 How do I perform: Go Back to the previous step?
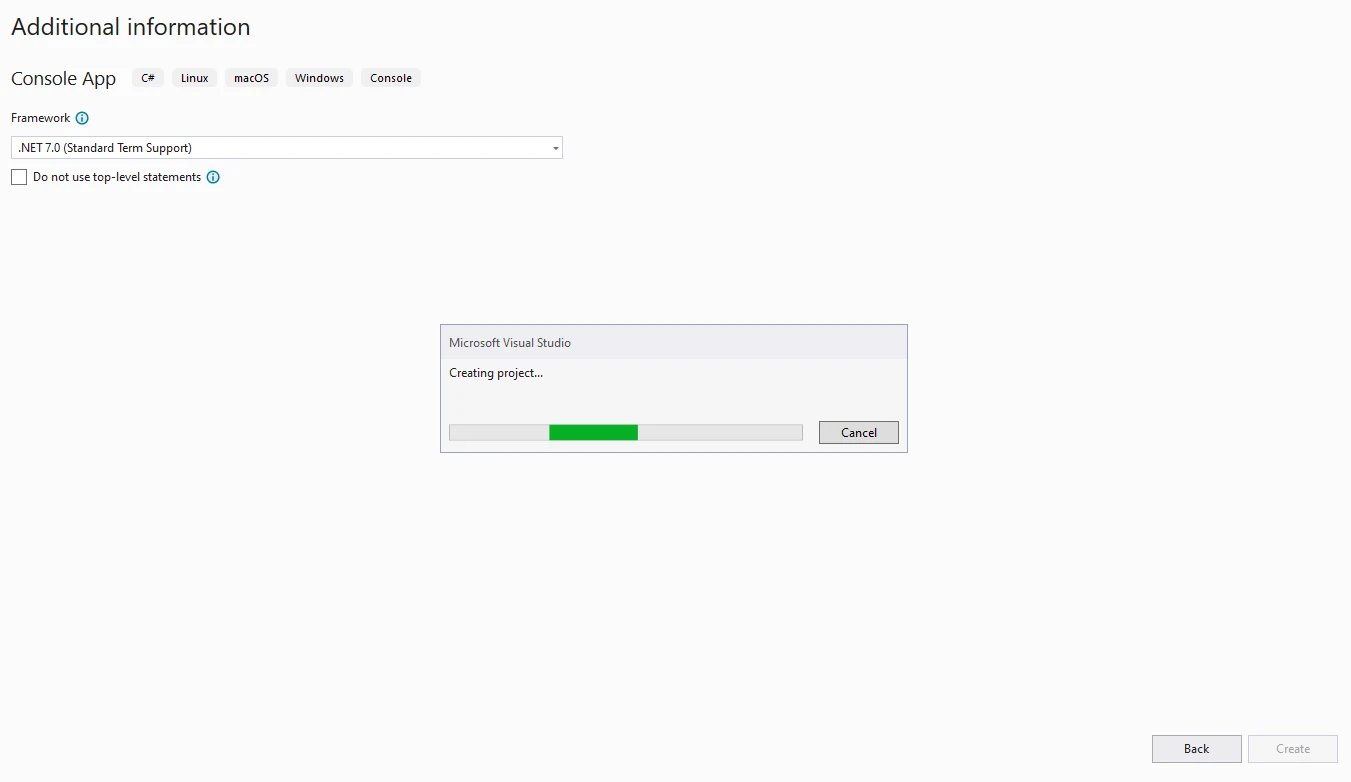(x=1196, y=749)
